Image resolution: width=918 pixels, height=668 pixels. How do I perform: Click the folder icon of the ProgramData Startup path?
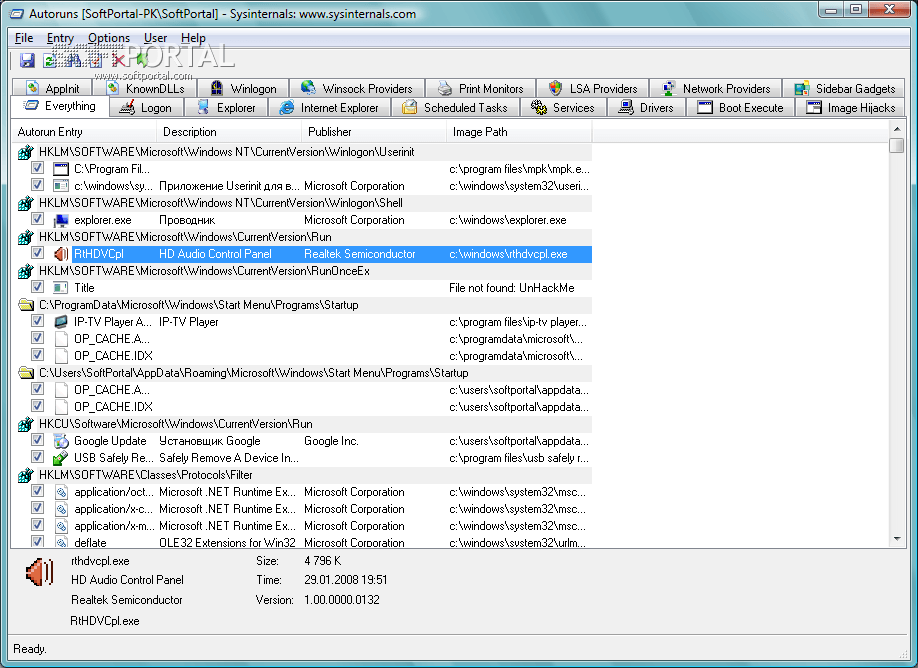25,305
